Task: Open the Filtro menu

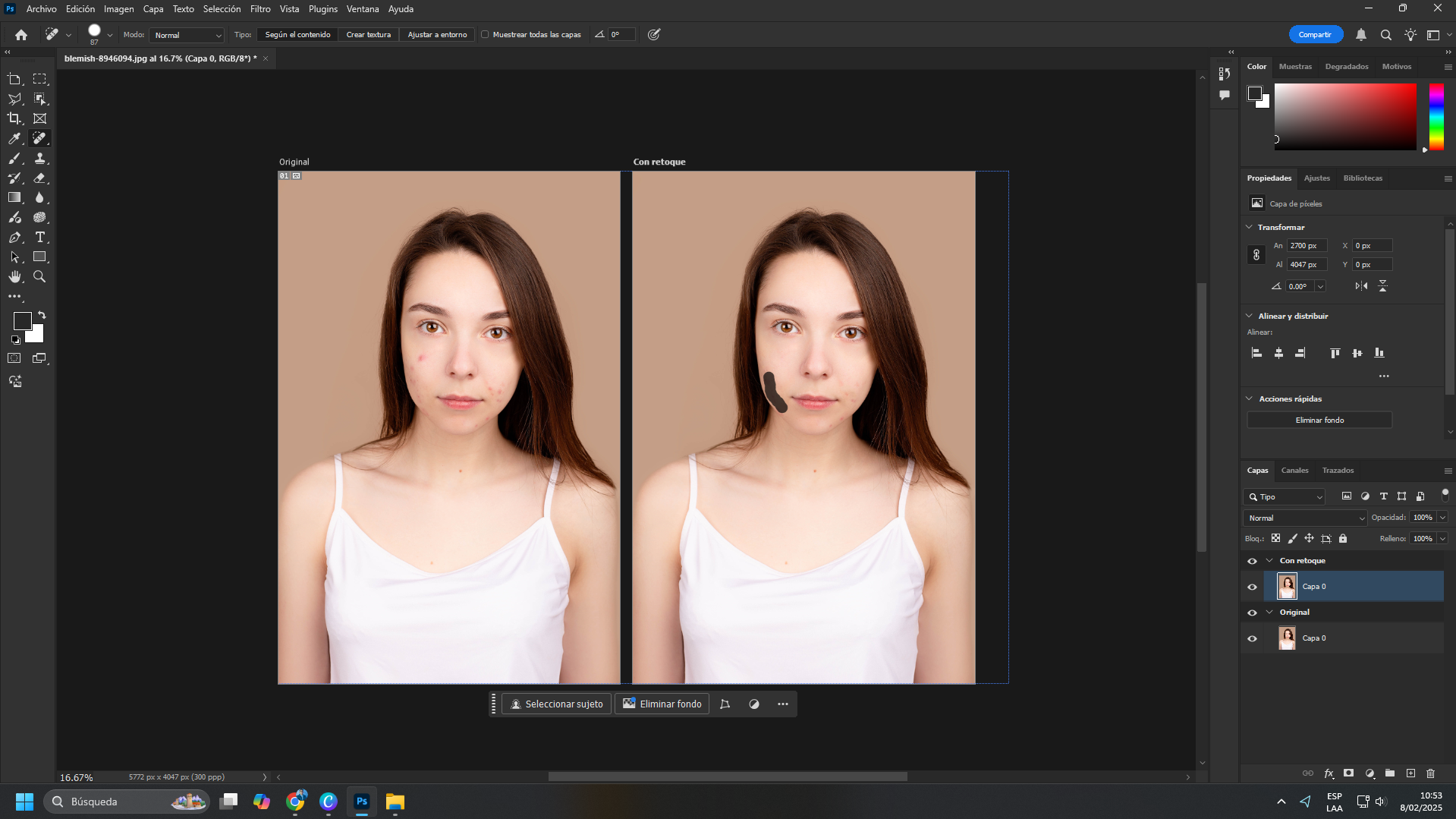Action: click(260, 9)
